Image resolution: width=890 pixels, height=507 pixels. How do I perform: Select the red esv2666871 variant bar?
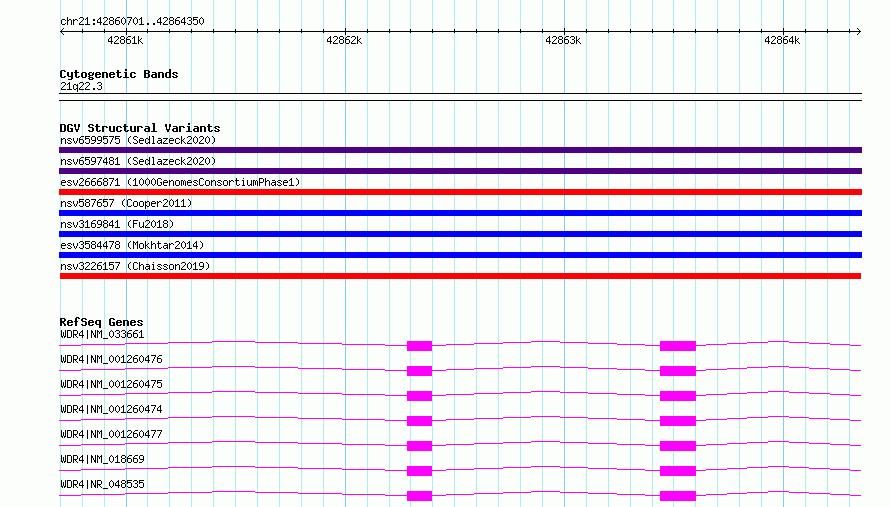(460, 192)
